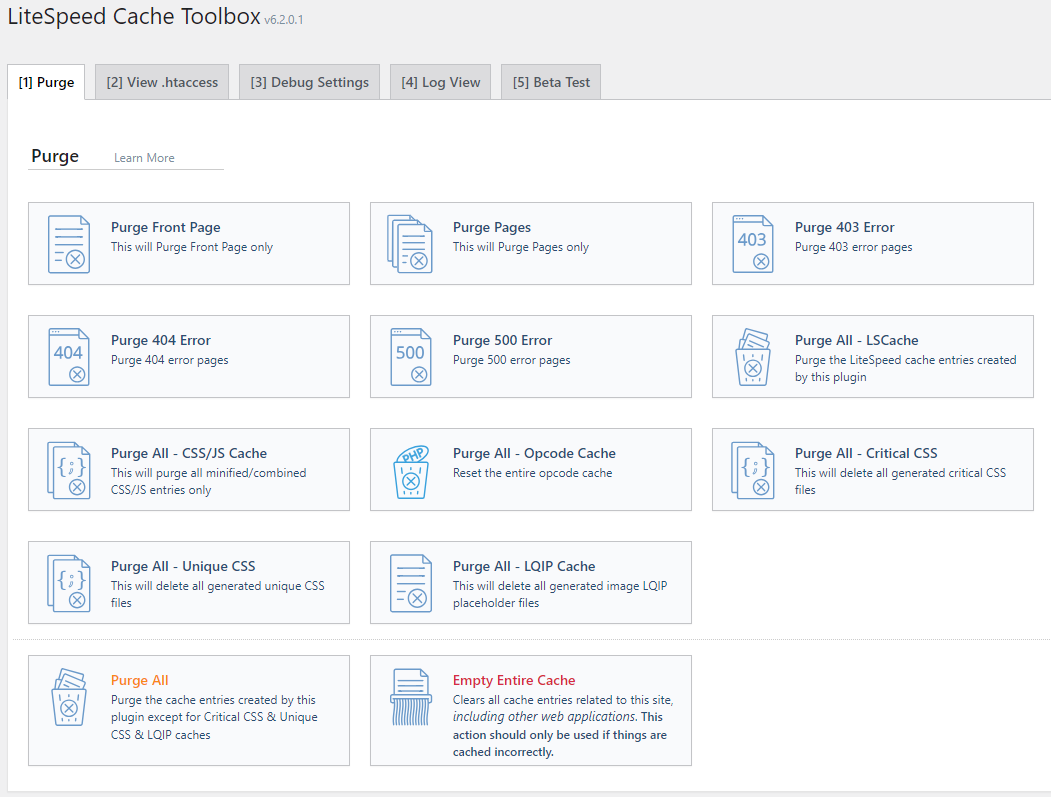1051x797 pixels.
Task: Click the Purge 404 Error title
Action: click(161, 341)
